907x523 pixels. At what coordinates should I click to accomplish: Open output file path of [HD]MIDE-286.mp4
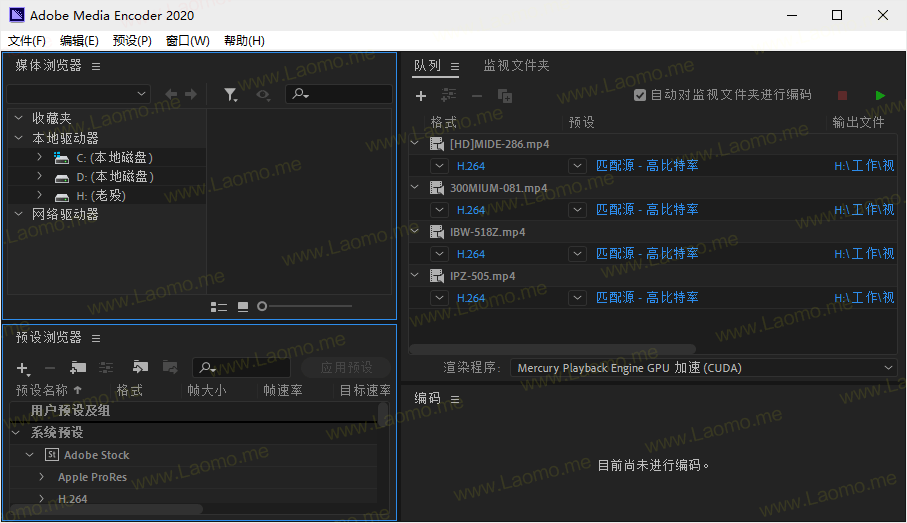864,166
